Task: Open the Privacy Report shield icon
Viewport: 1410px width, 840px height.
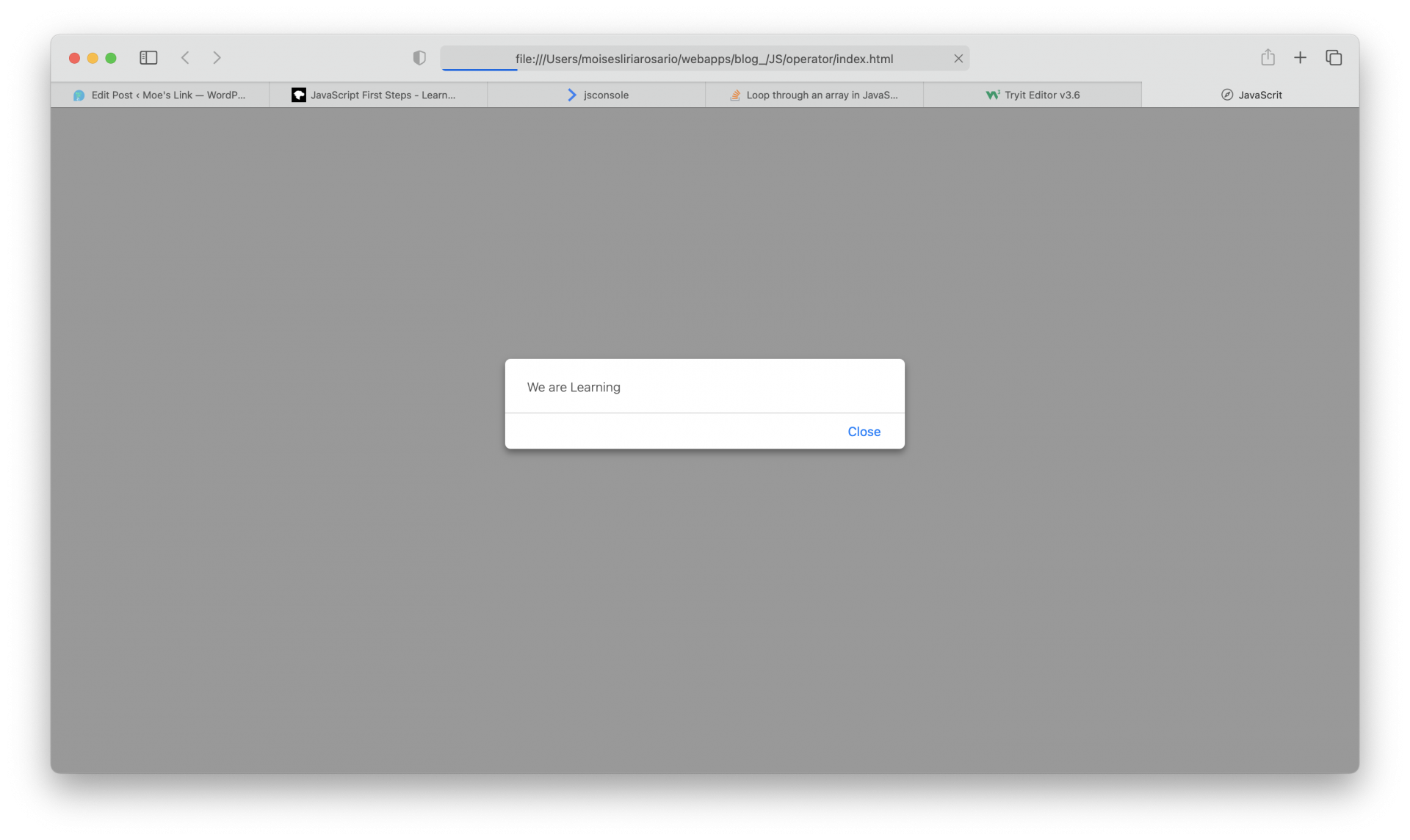Action: tap(419, 57)
